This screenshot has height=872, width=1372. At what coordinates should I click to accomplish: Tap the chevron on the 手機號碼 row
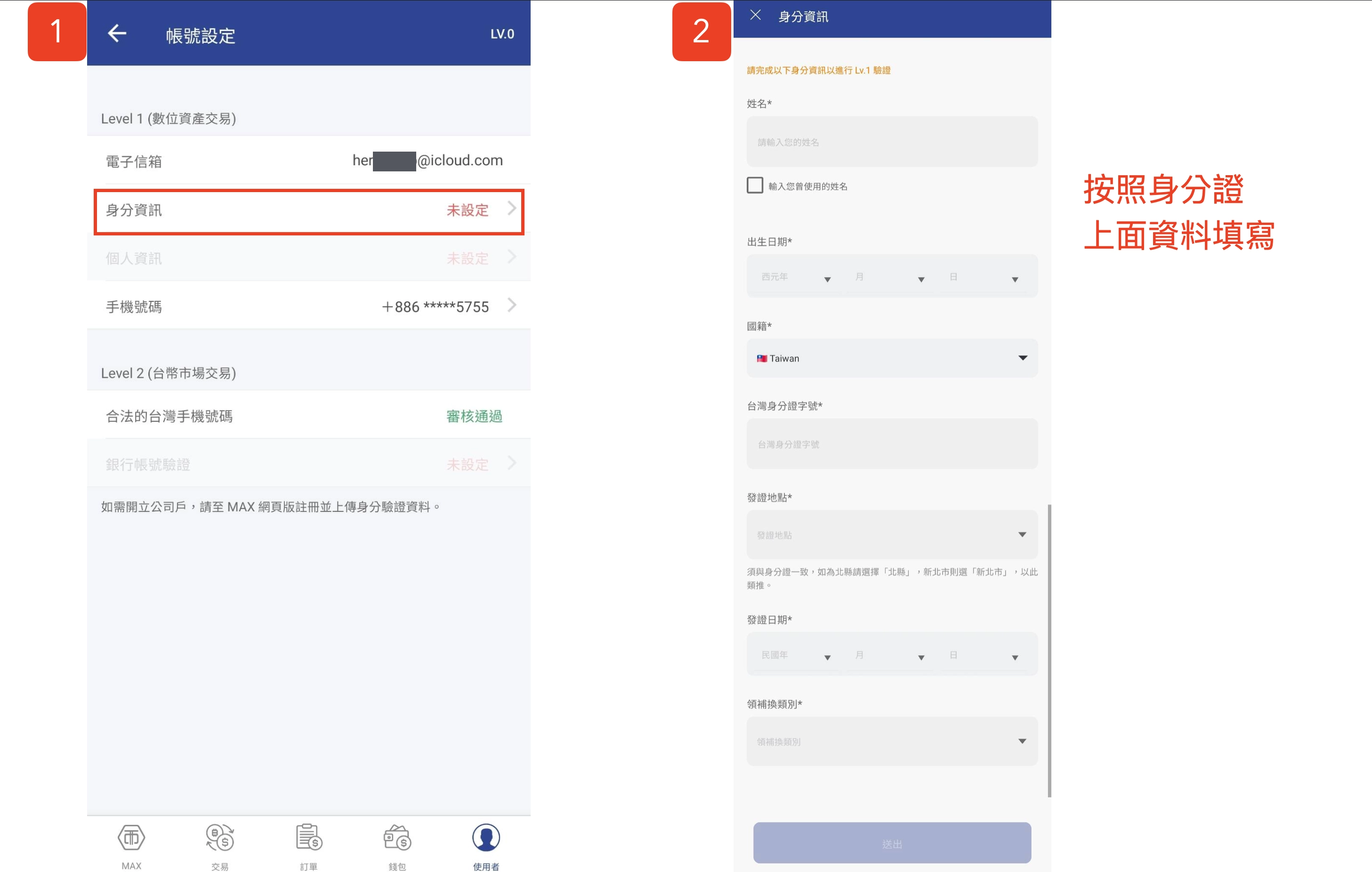[512, 306]
